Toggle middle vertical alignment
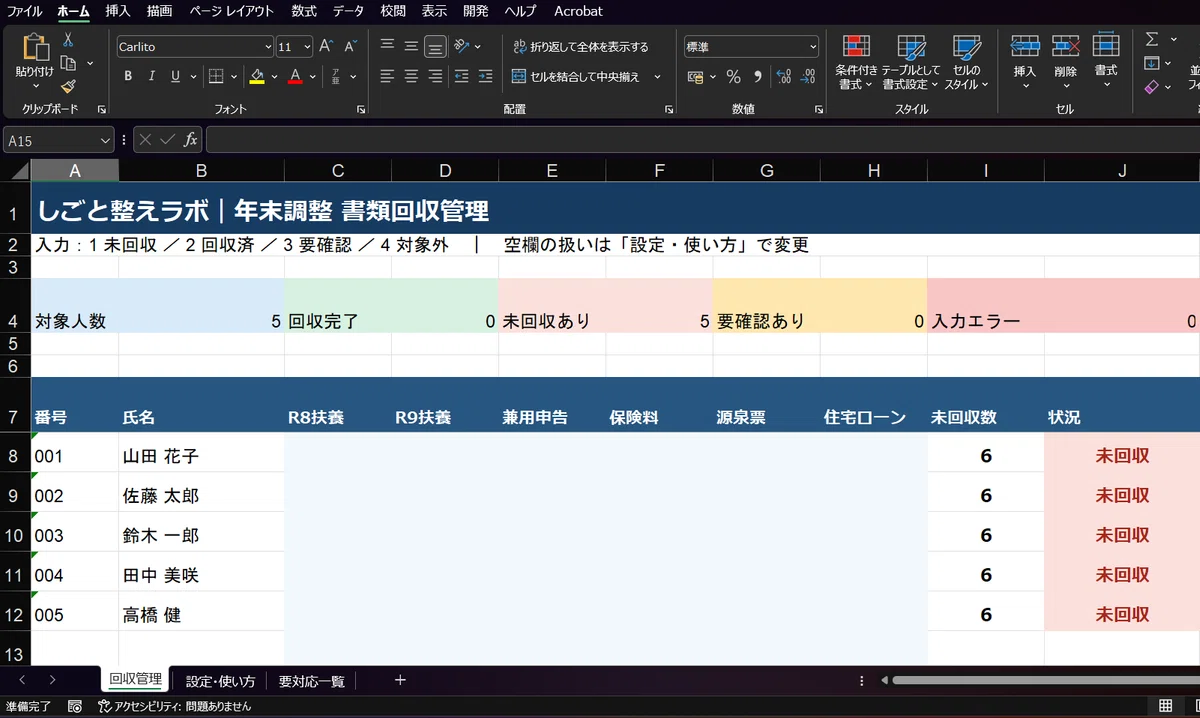The width and height of the screenshot is (1200, 718). (x=411, y=46)
